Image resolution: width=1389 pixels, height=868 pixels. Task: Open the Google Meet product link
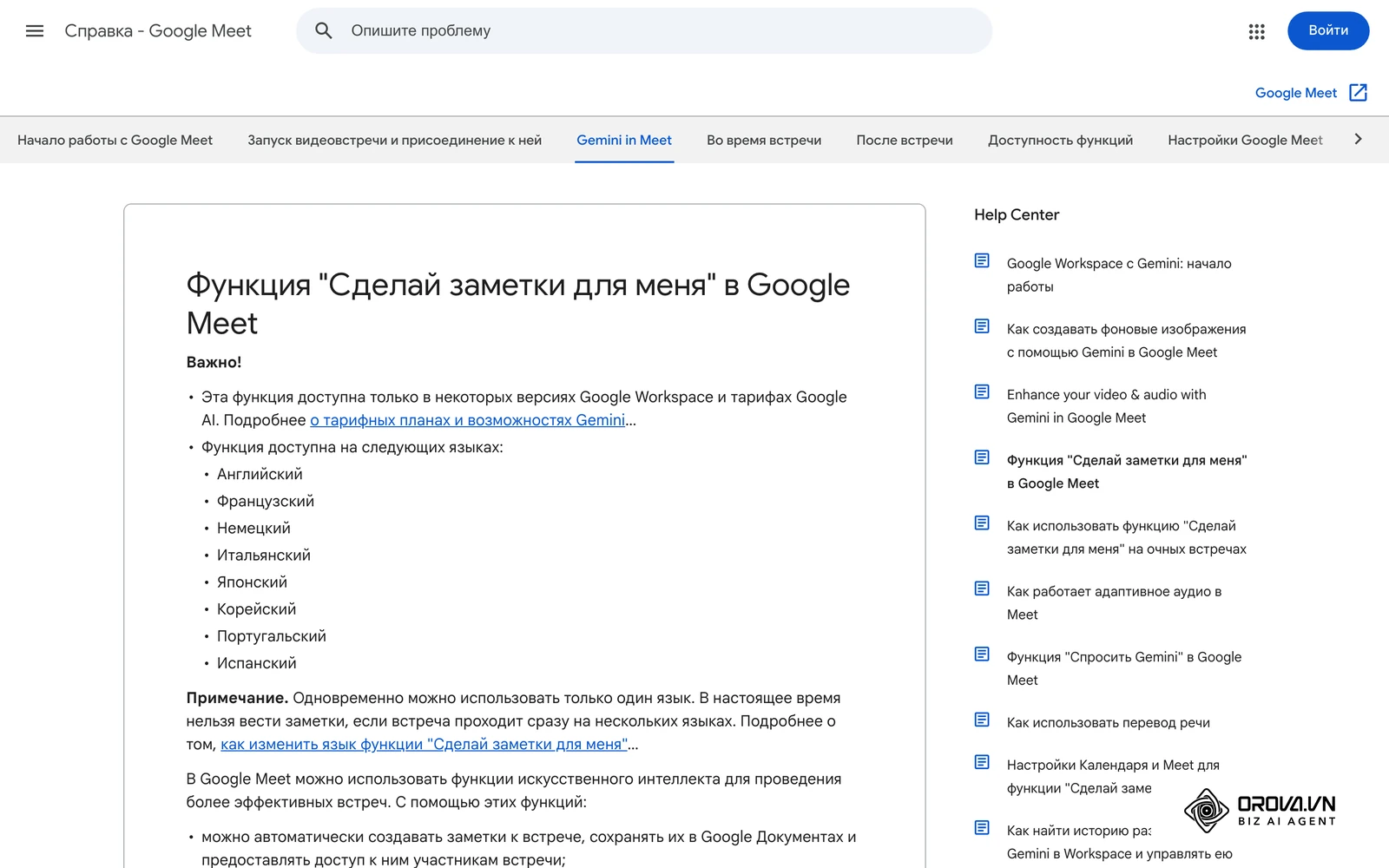[1296, 93]
